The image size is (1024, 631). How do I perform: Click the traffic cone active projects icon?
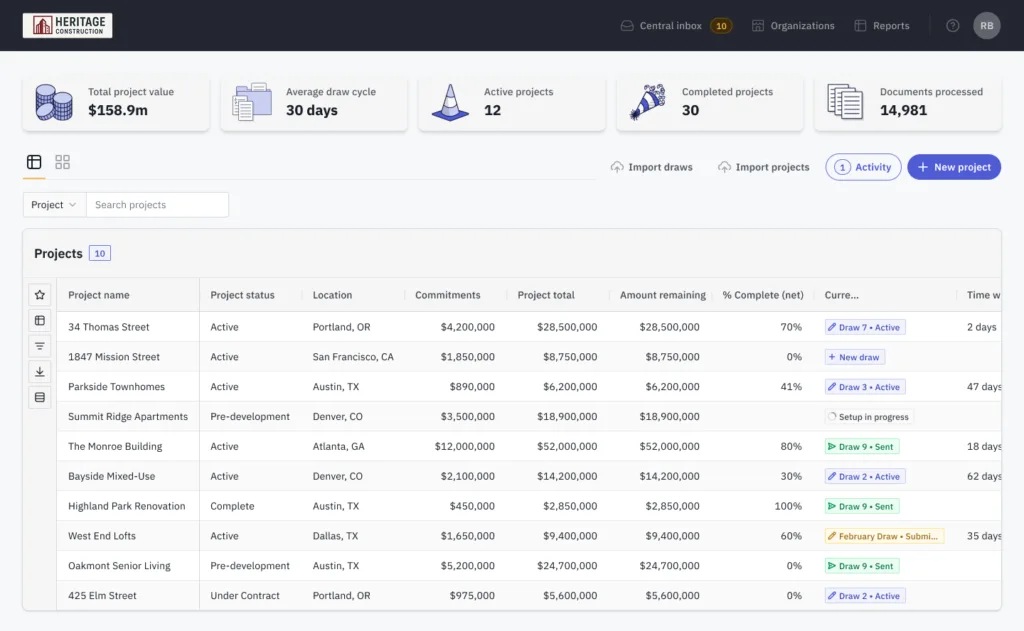click(450, 103)
